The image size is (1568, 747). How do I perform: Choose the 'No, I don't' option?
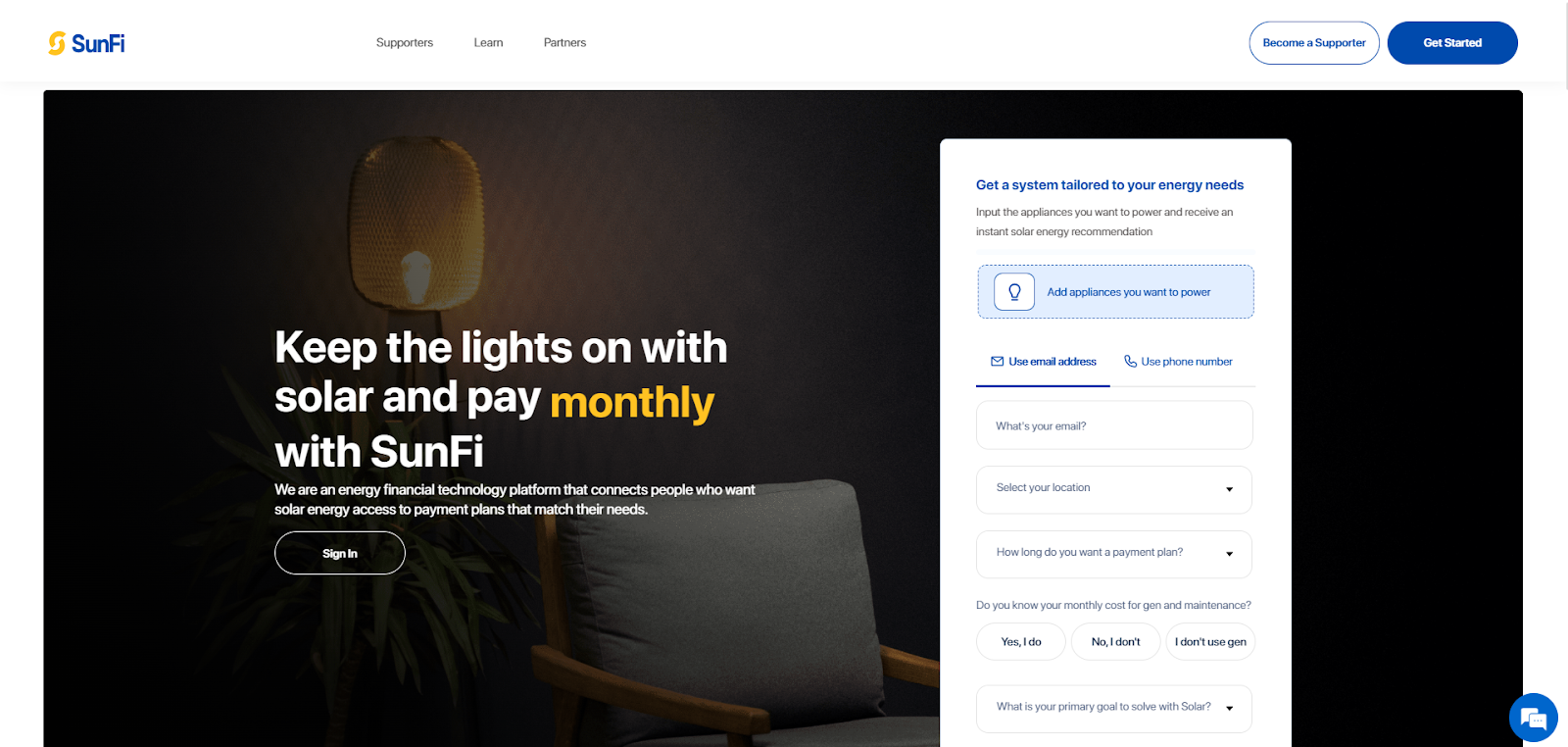[1116, 642]
